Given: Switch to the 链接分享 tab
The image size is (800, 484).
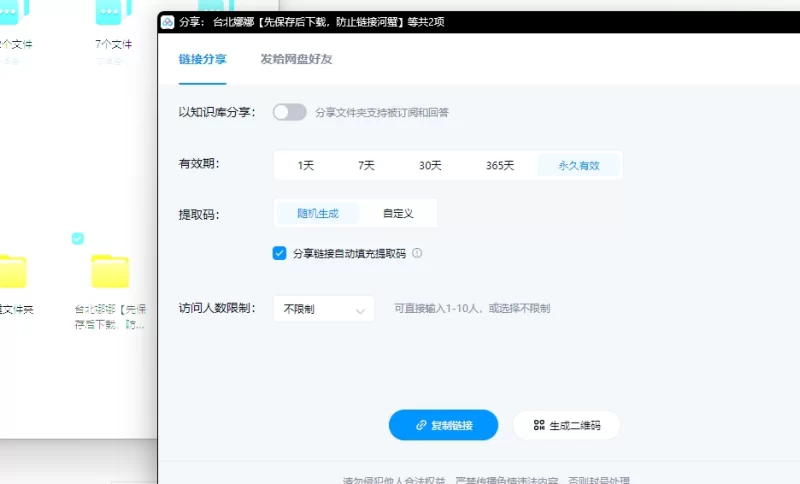Looking at the screenshot, I should pyautogui.click(x=202, y=59).
